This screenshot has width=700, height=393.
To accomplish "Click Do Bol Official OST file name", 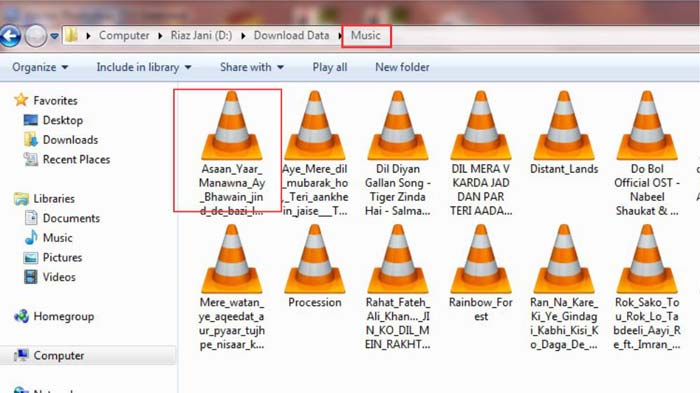I will coord(647,190).
